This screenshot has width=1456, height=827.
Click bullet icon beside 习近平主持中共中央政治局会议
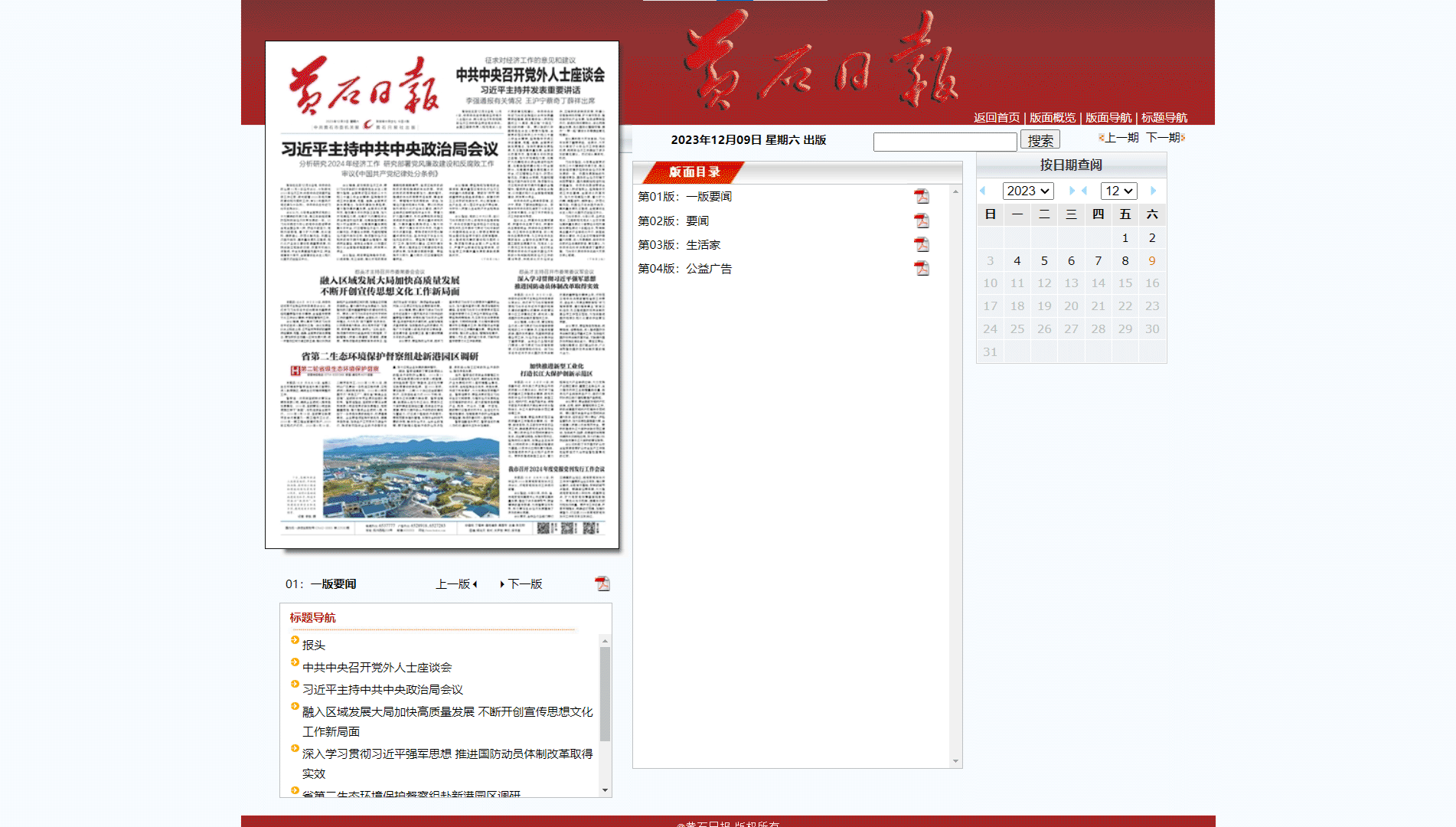coord(295,685)
